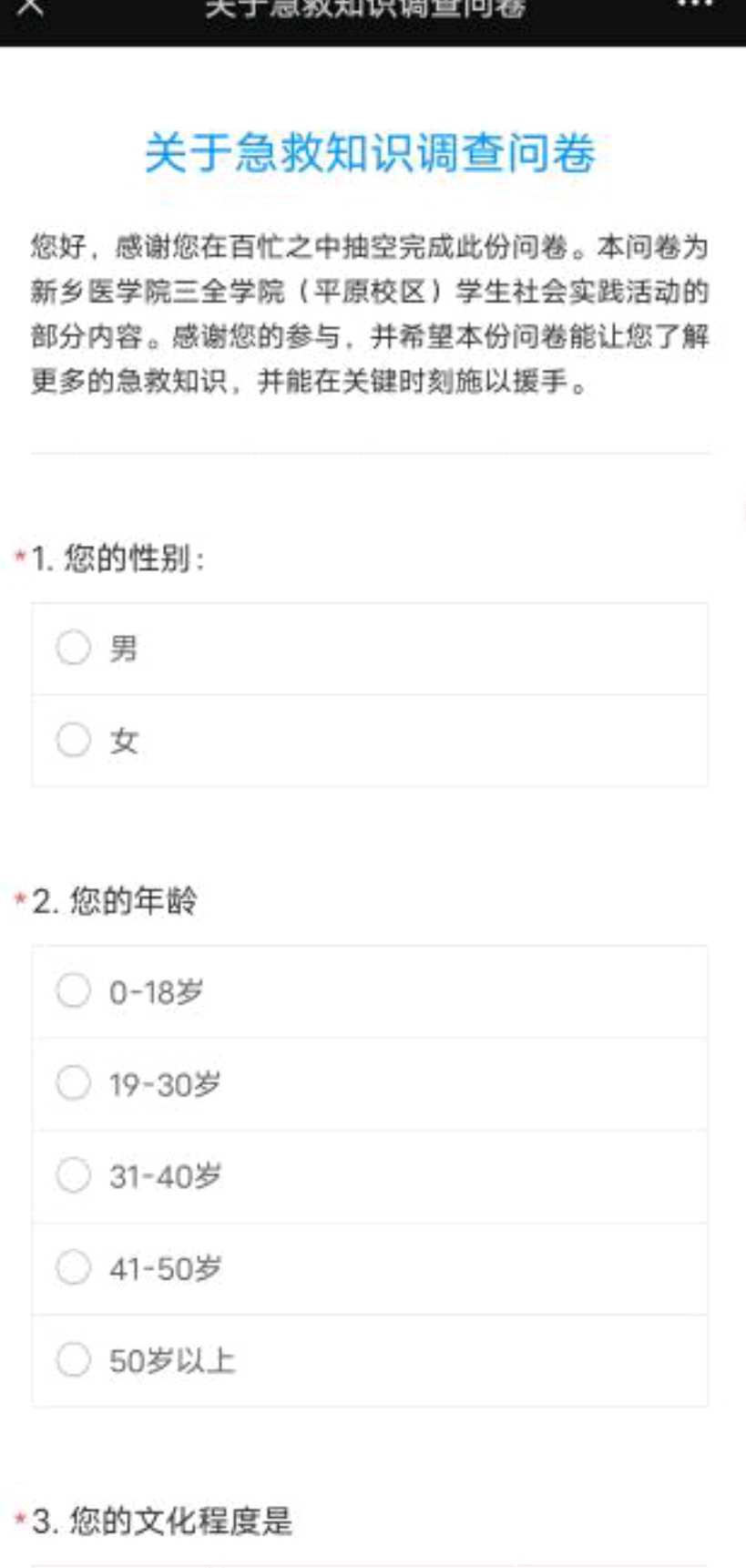Screen dimensions: 746x1568
Task: Select the 男 gender radio circle
Action: point(74,649)
